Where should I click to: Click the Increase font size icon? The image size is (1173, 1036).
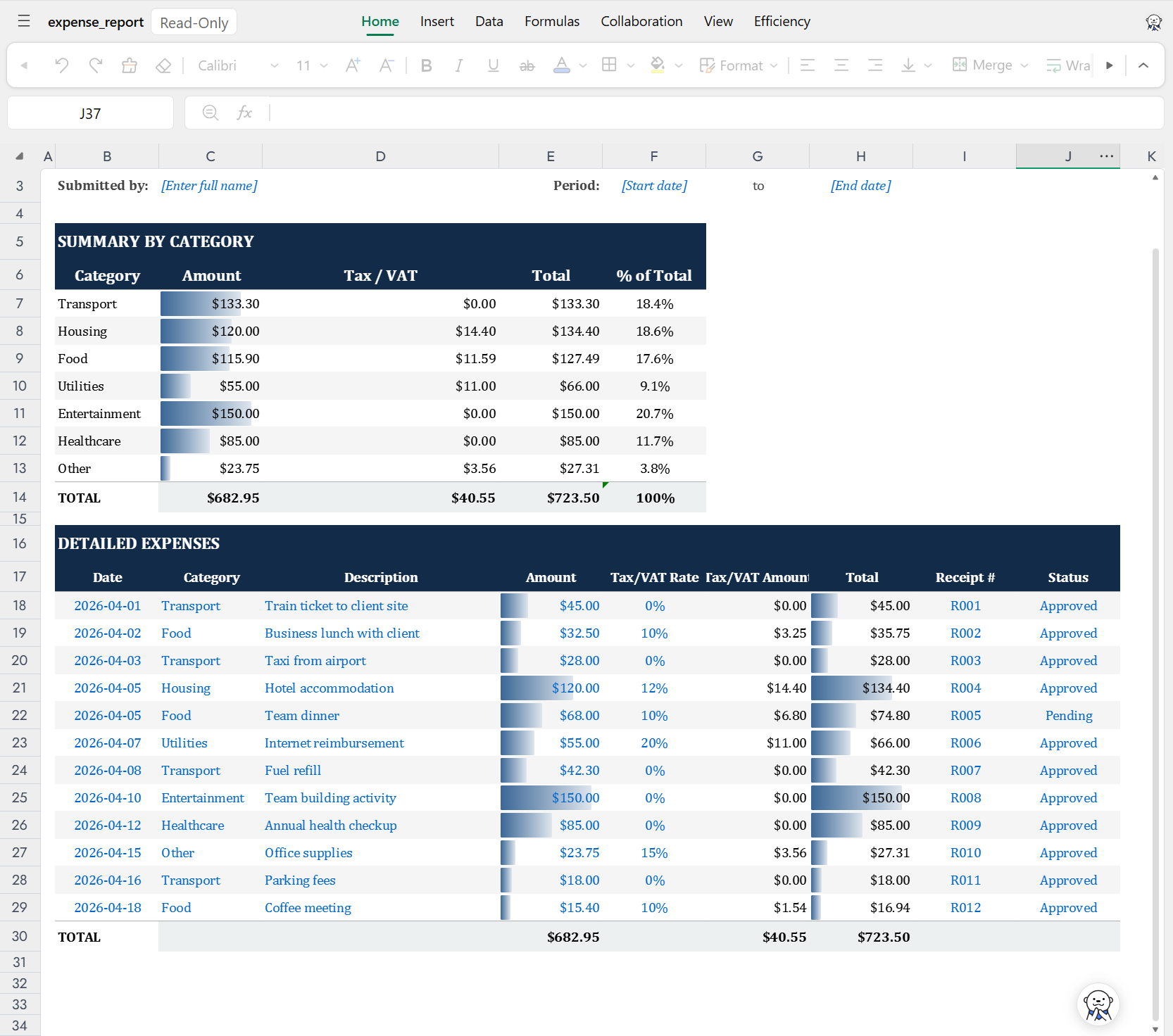[x=353, y=65]
